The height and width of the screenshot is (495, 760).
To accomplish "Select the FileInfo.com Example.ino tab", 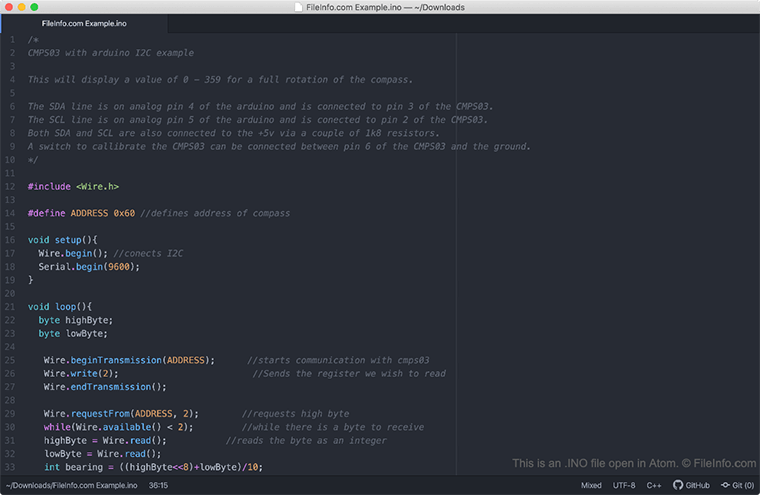I will coord(84,23).
